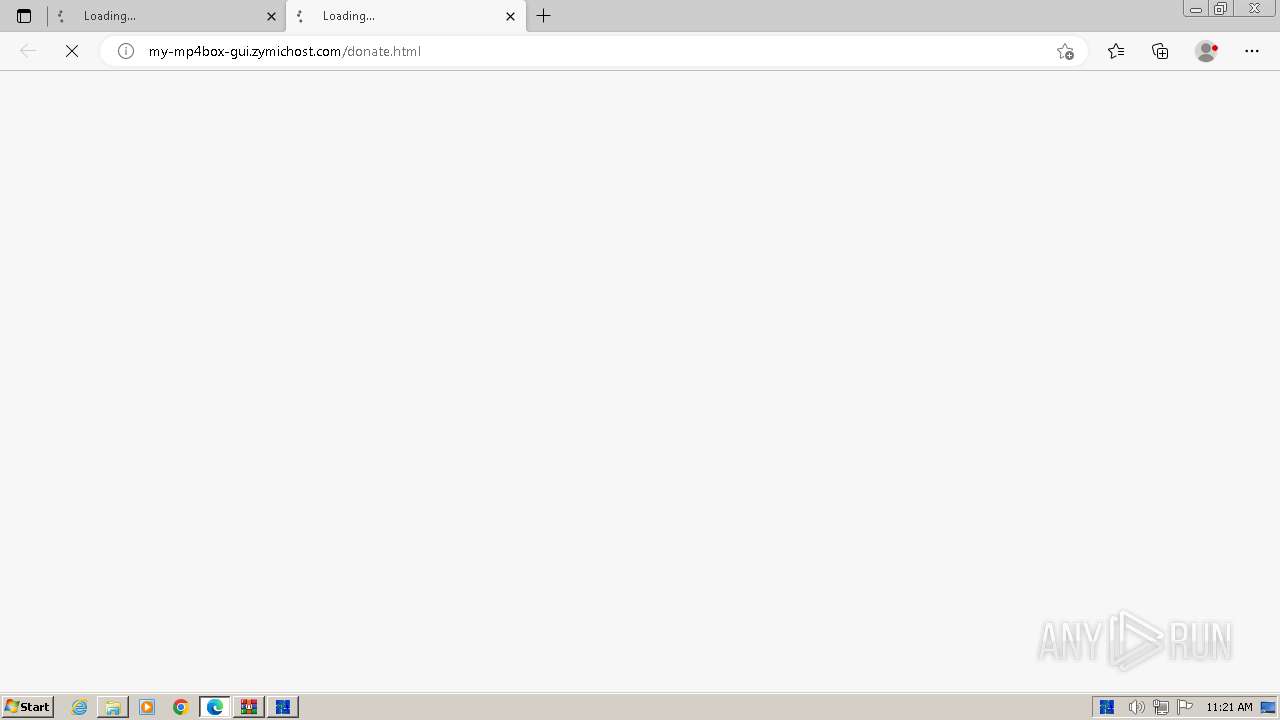Add this page to favorites
Image resolution: width=1280 pixels, height=720 pixels.
[1065, 51]
